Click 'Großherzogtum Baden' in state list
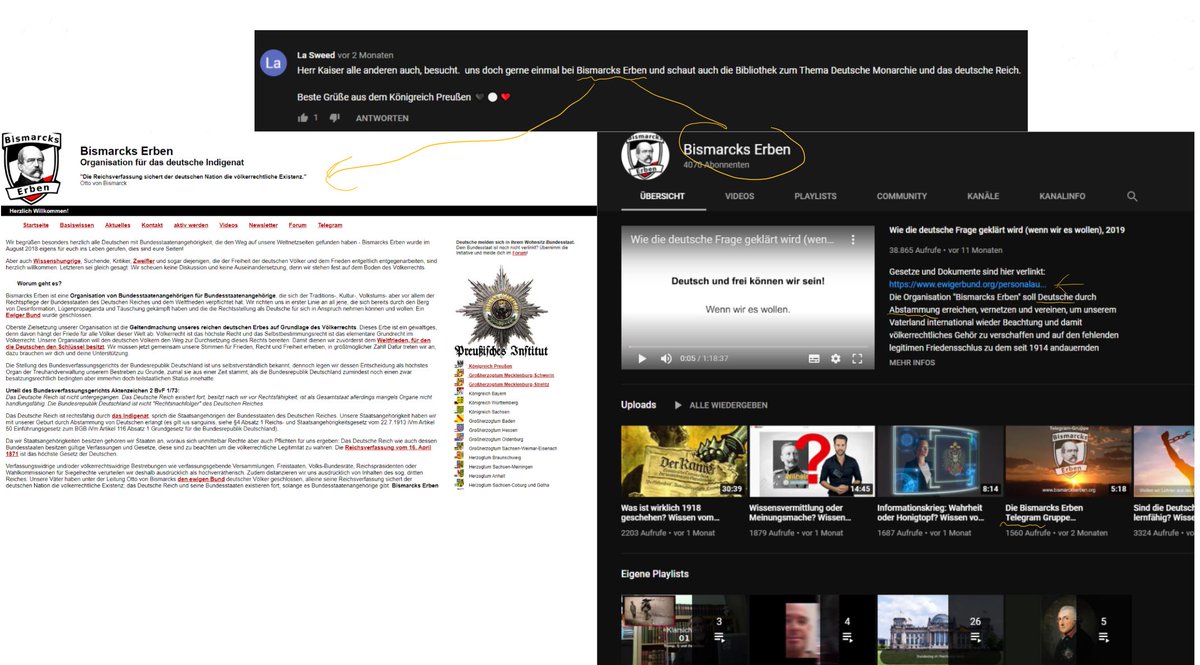This screenshot has width=1200, height=665. pos(491,421)
